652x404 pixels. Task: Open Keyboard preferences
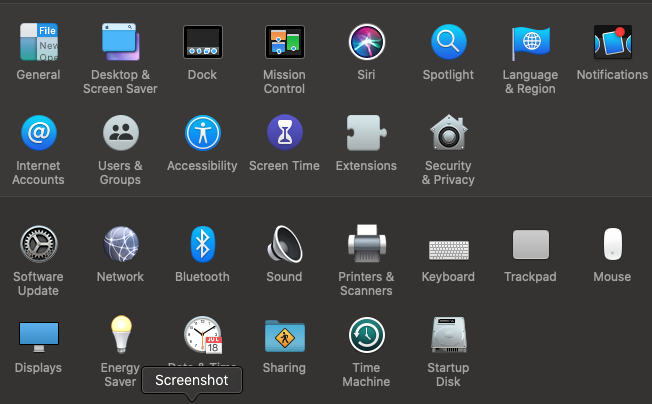(449, 250)
